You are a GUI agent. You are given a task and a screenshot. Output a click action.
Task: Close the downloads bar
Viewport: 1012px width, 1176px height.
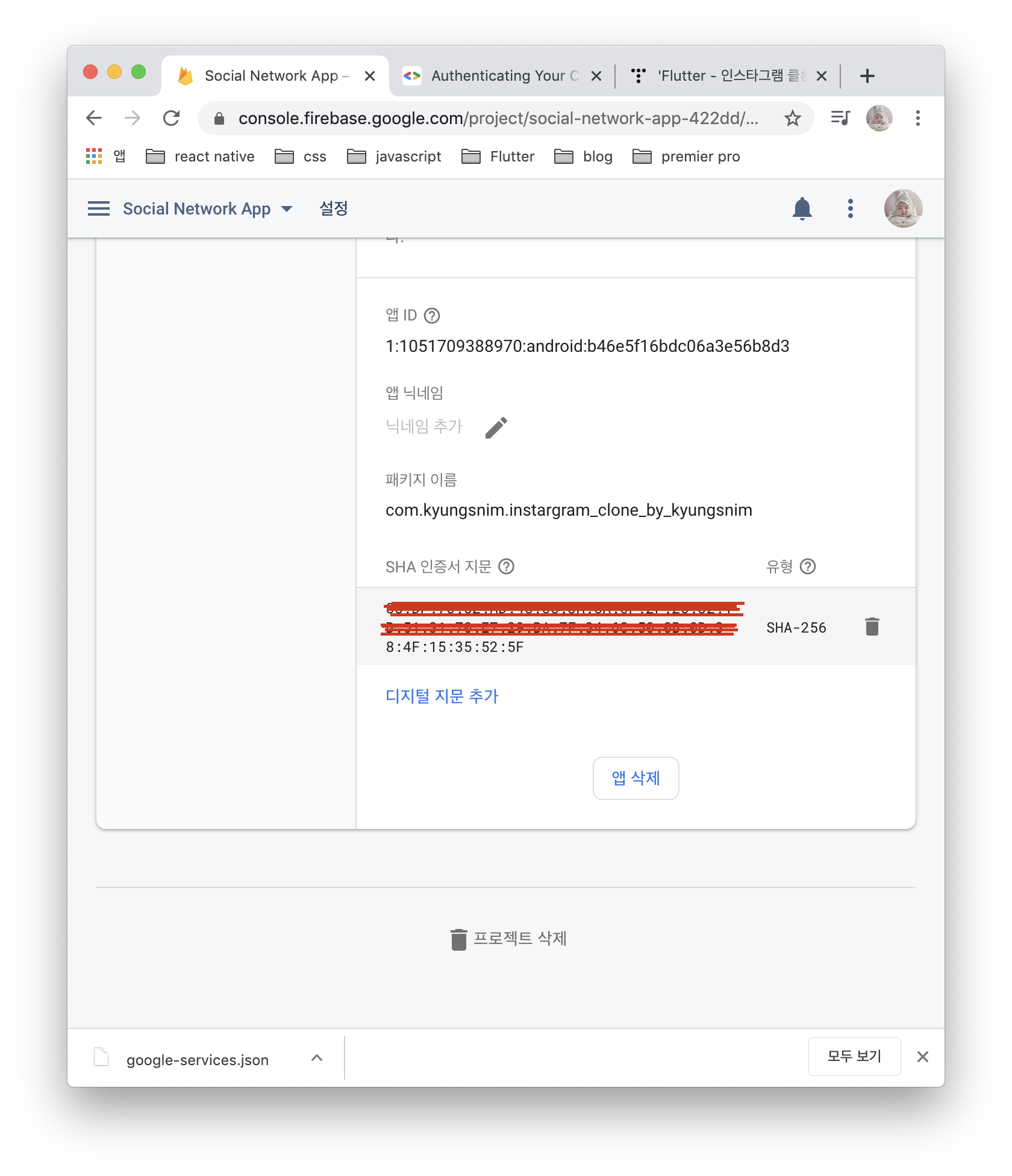click(922, 1057)
